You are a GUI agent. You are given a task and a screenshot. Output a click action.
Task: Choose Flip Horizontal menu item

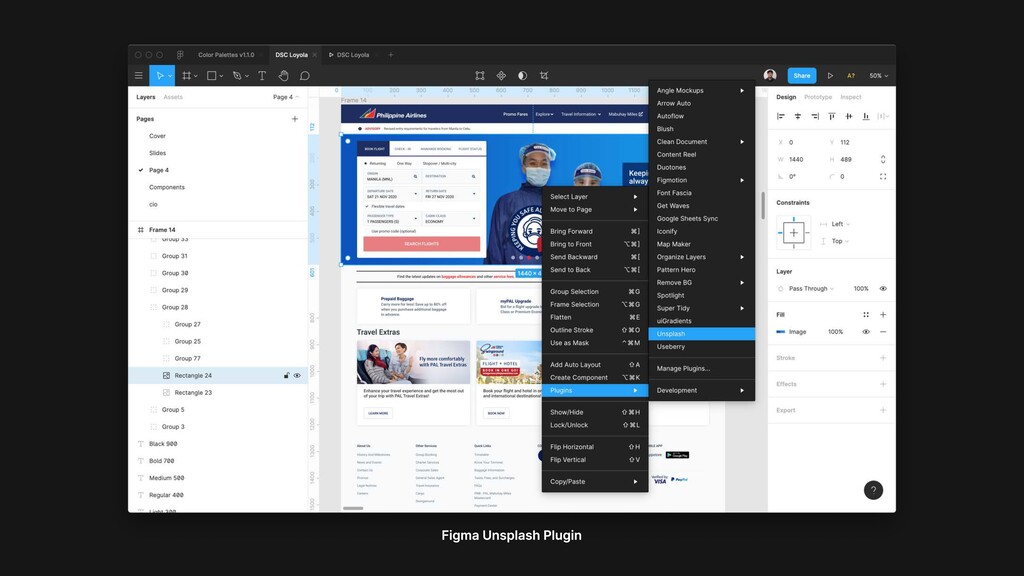pos(594,447)
